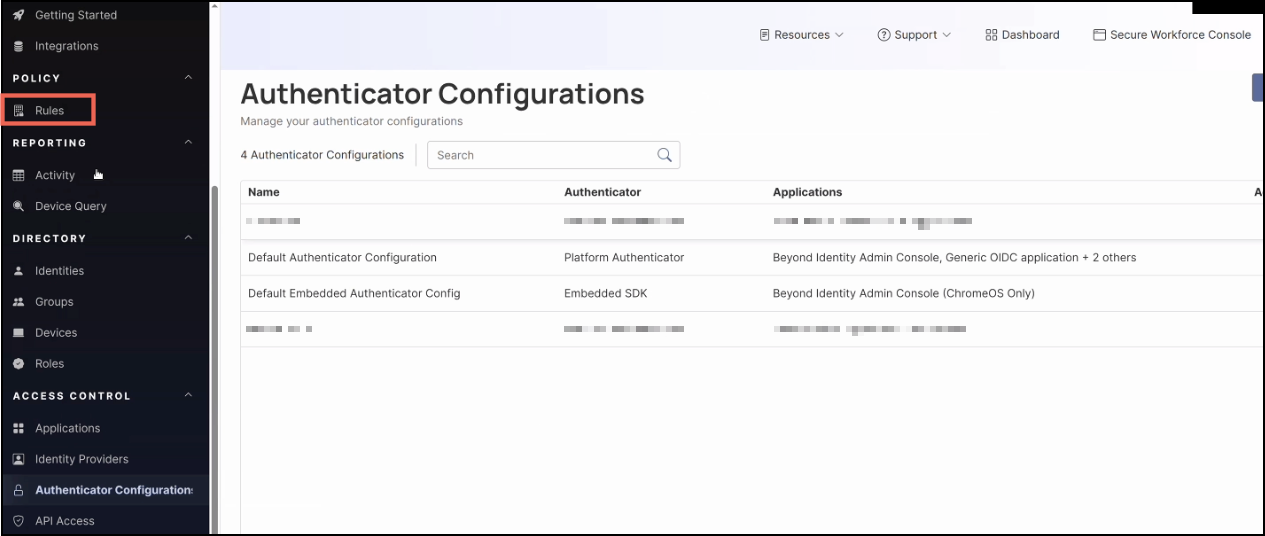
Task: Click the Rules icon under Policy
Action: coord(18,111)
